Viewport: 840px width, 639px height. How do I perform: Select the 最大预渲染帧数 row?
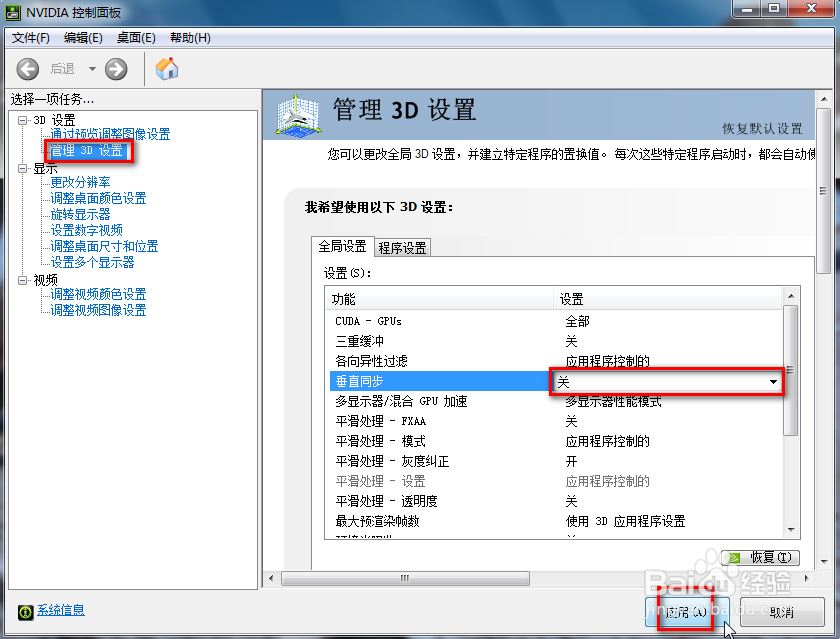click(556, 521)
